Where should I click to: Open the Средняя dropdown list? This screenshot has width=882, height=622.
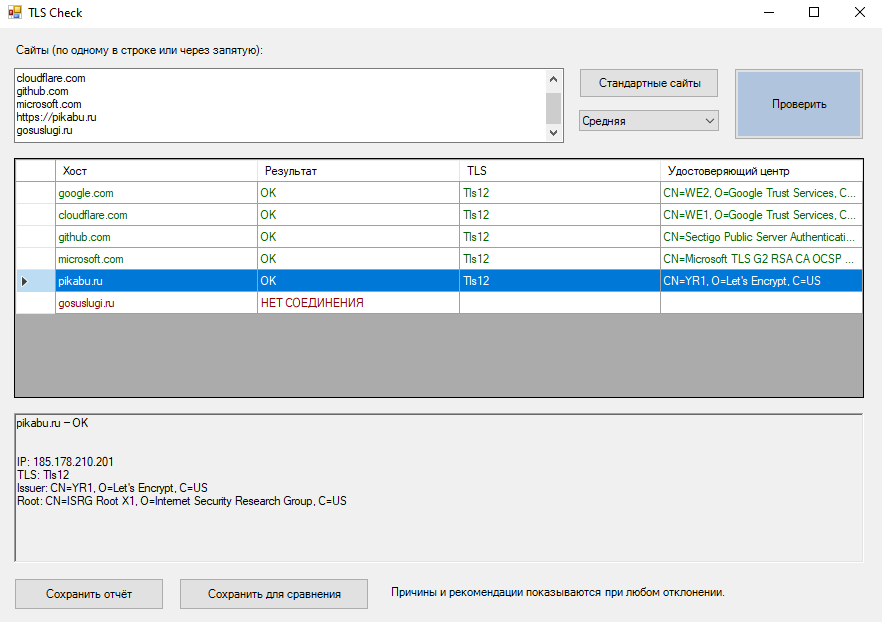[x=649, y=121]
